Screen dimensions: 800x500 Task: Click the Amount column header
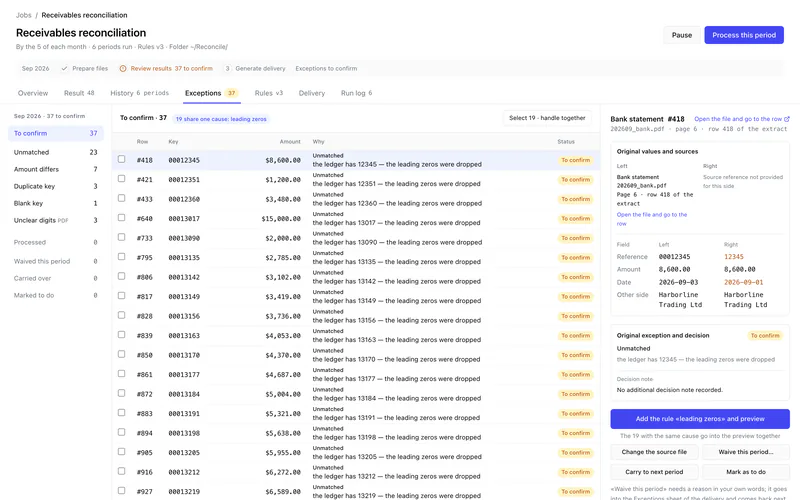pyautogui.click(x=290, y=142)
